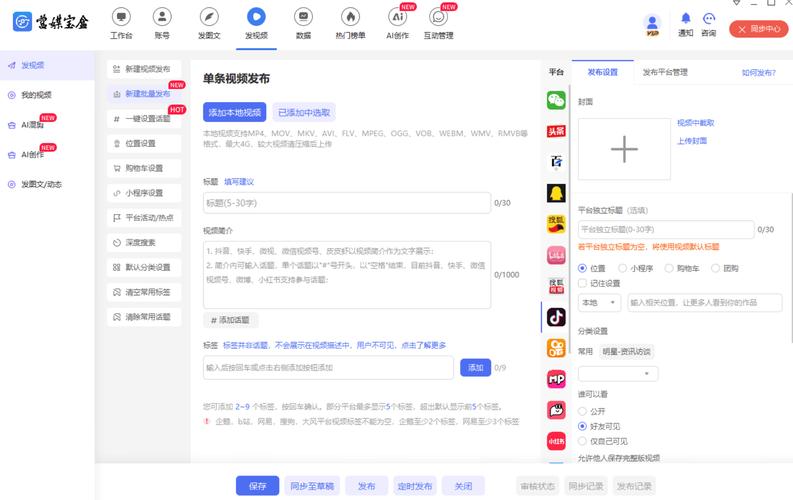793x500 pixels.
Task: Click the 保存 button
Action: pos(257,486)
